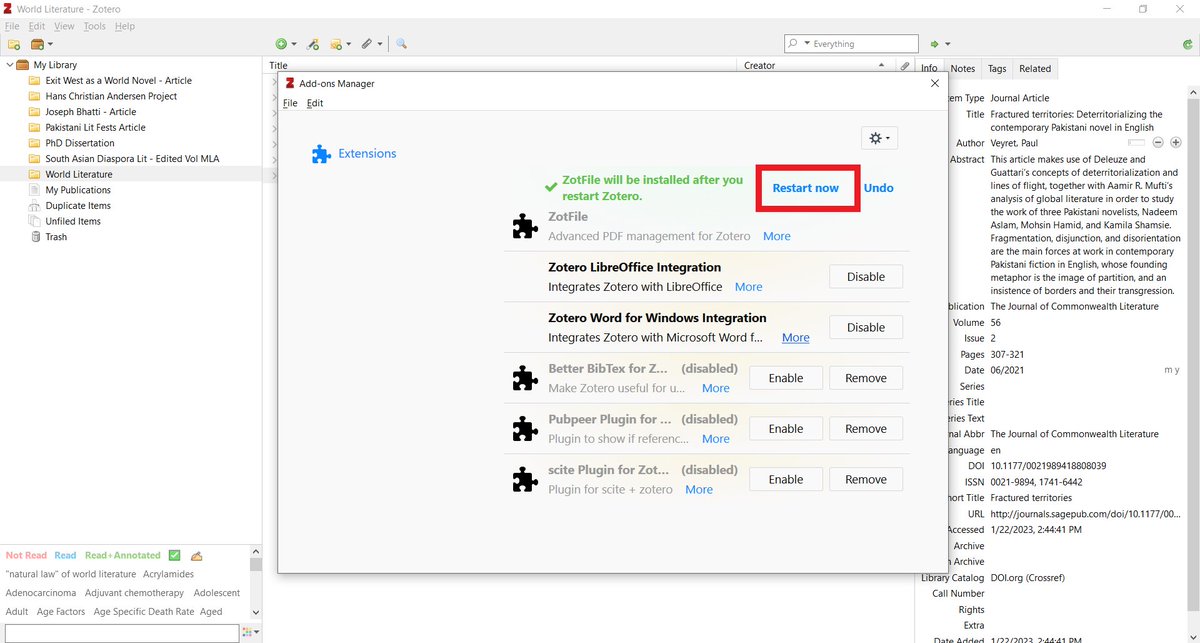1200x643 pixels.
Task: Switch to the Tags tab
Action: 996,68
